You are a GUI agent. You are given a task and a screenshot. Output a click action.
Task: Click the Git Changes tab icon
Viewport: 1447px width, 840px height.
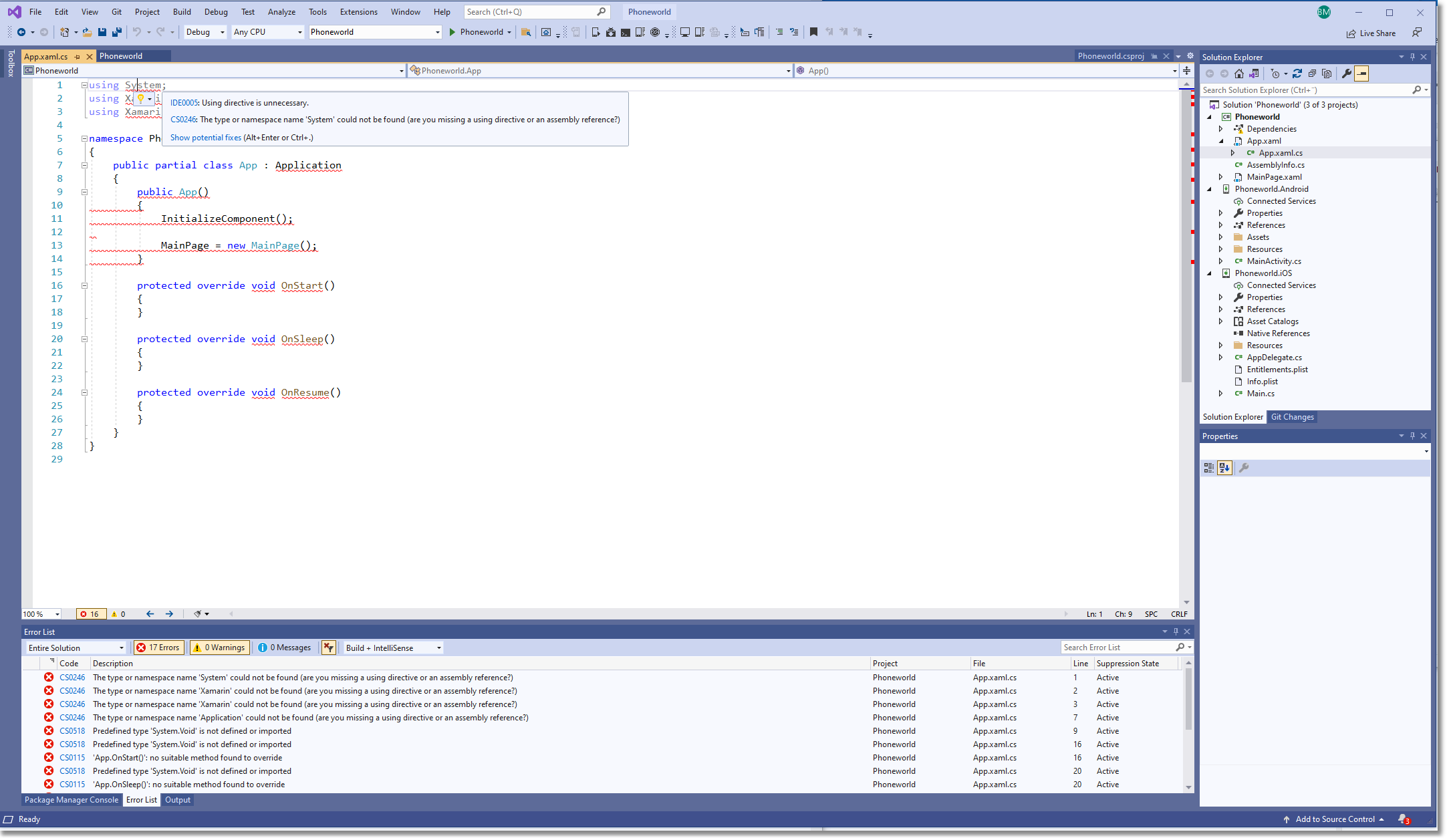pyautogui.click(x=1290, y=416)
